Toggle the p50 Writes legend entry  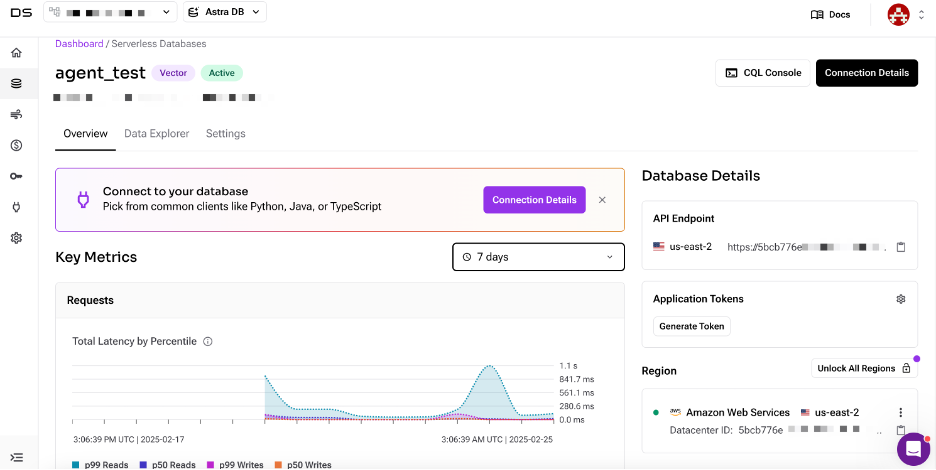point(303,465)
